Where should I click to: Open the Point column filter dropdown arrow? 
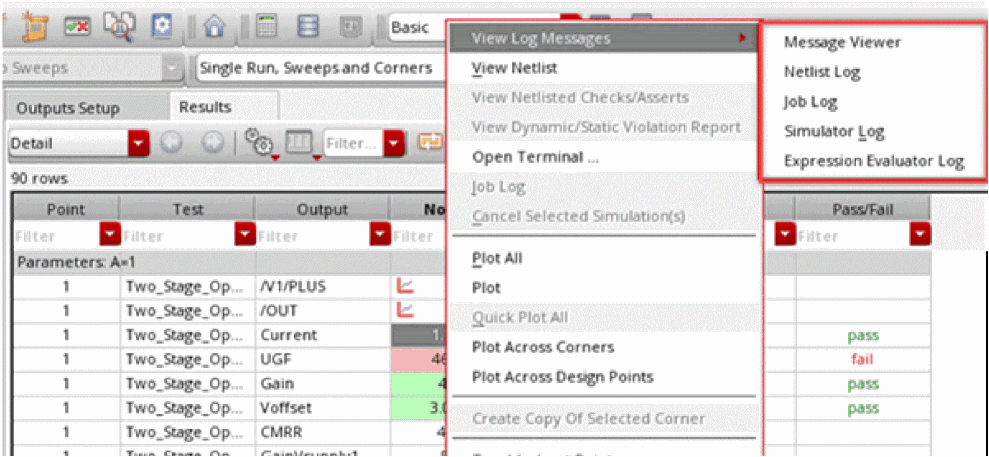pos(110,236)
